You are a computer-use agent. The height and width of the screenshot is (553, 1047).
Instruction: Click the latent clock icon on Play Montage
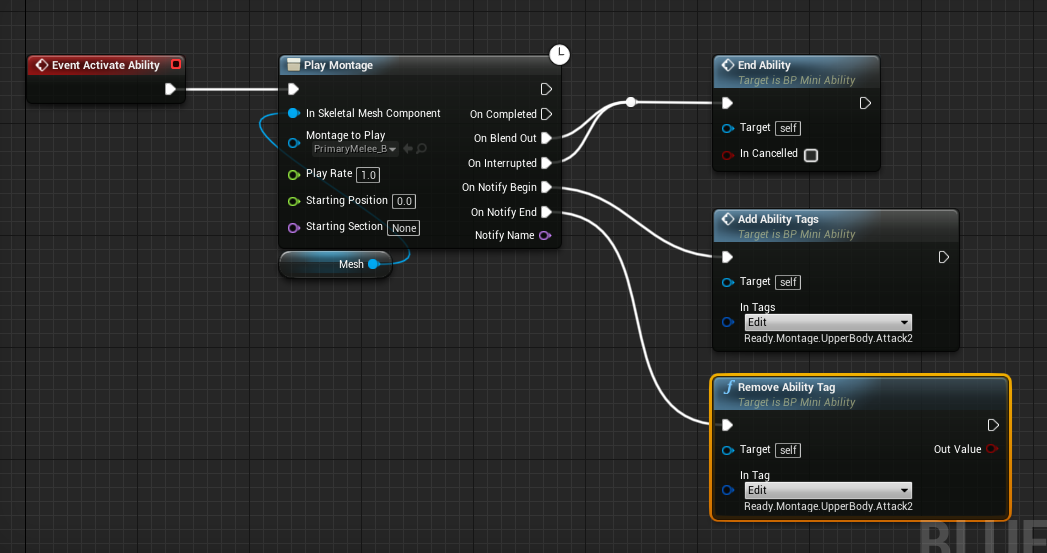560,54
